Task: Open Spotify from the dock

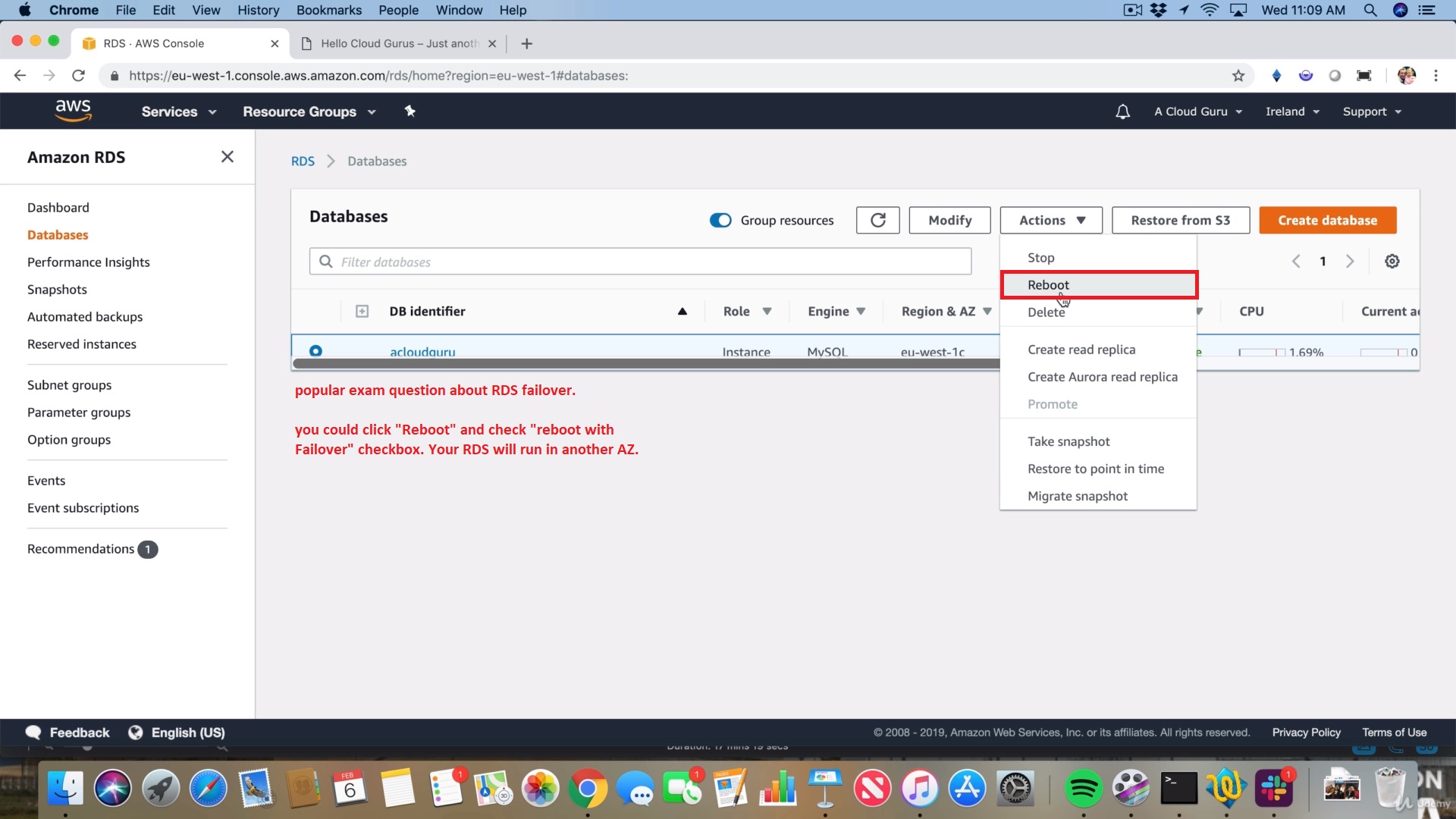Action: pyautogui.click(x=1082, y=789)
